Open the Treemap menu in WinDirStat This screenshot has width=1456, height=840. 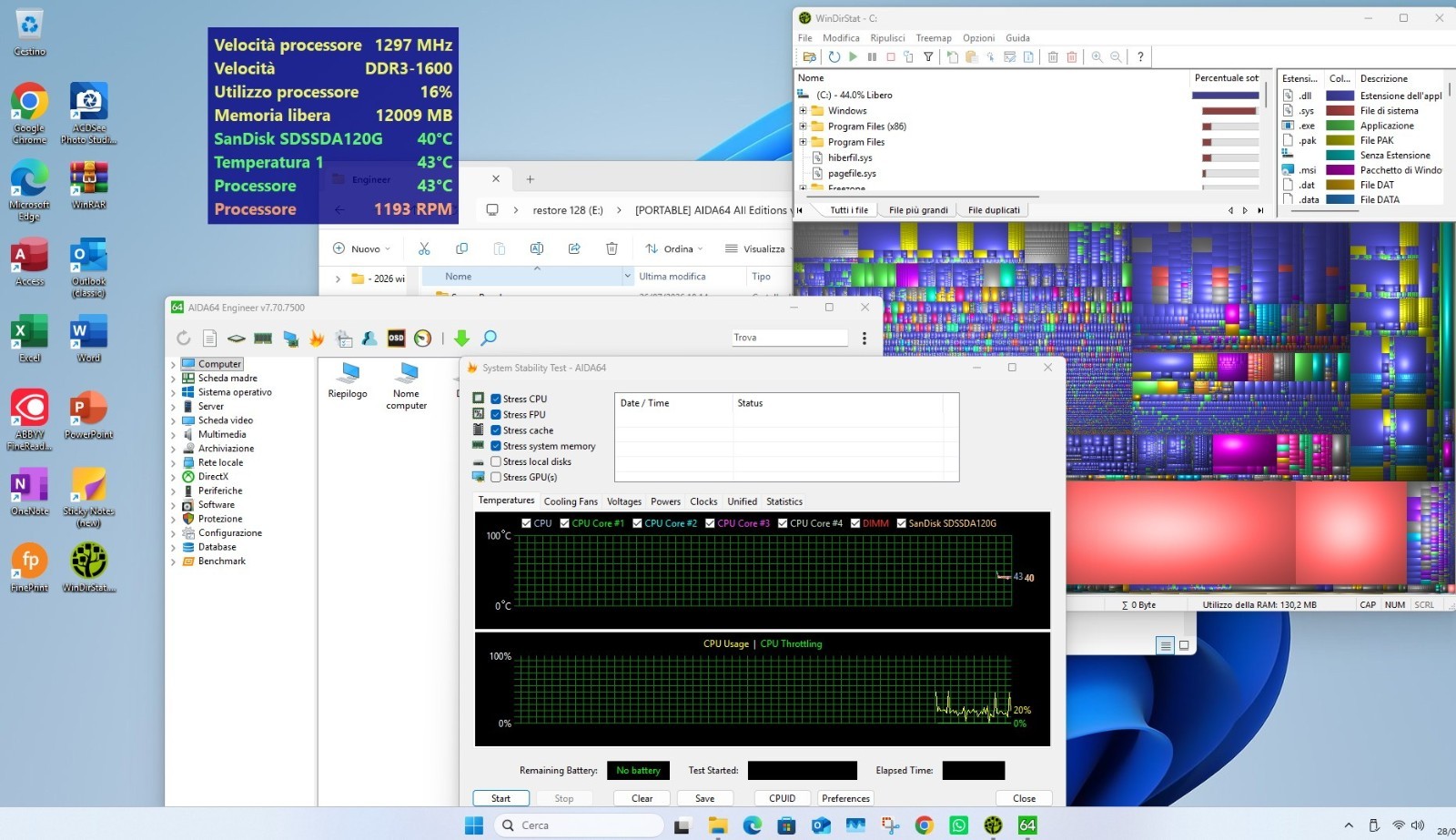pos(934,38)
